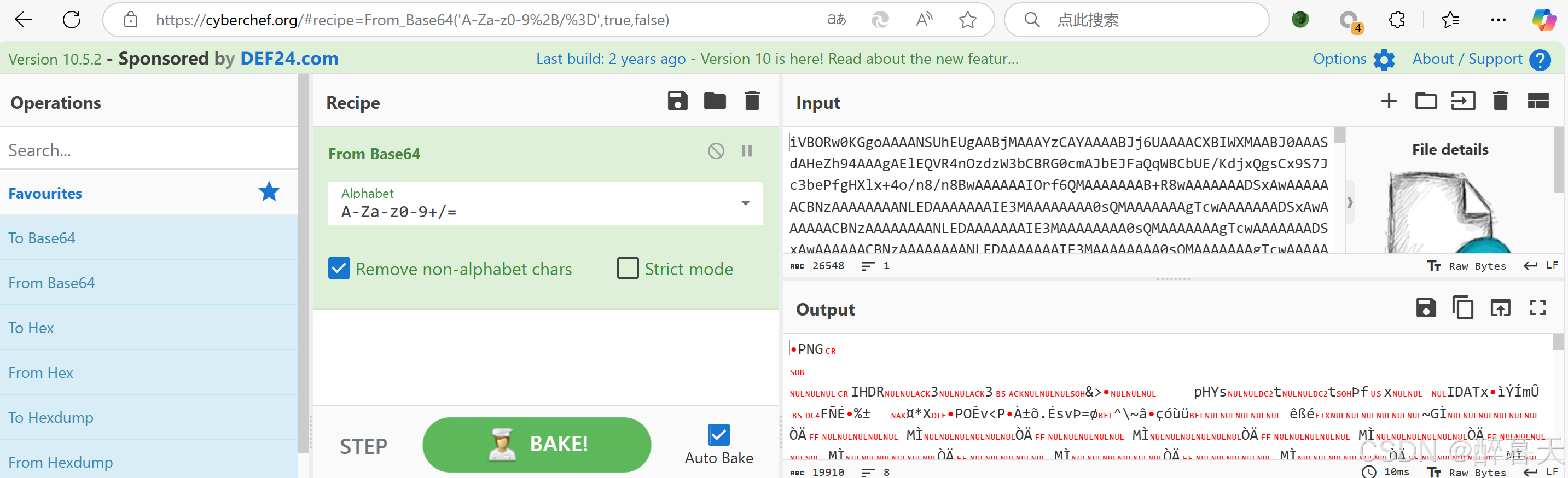Save the recipe using the disk icon
Viewport: 1568px width, 478px height.
point(677,101)
